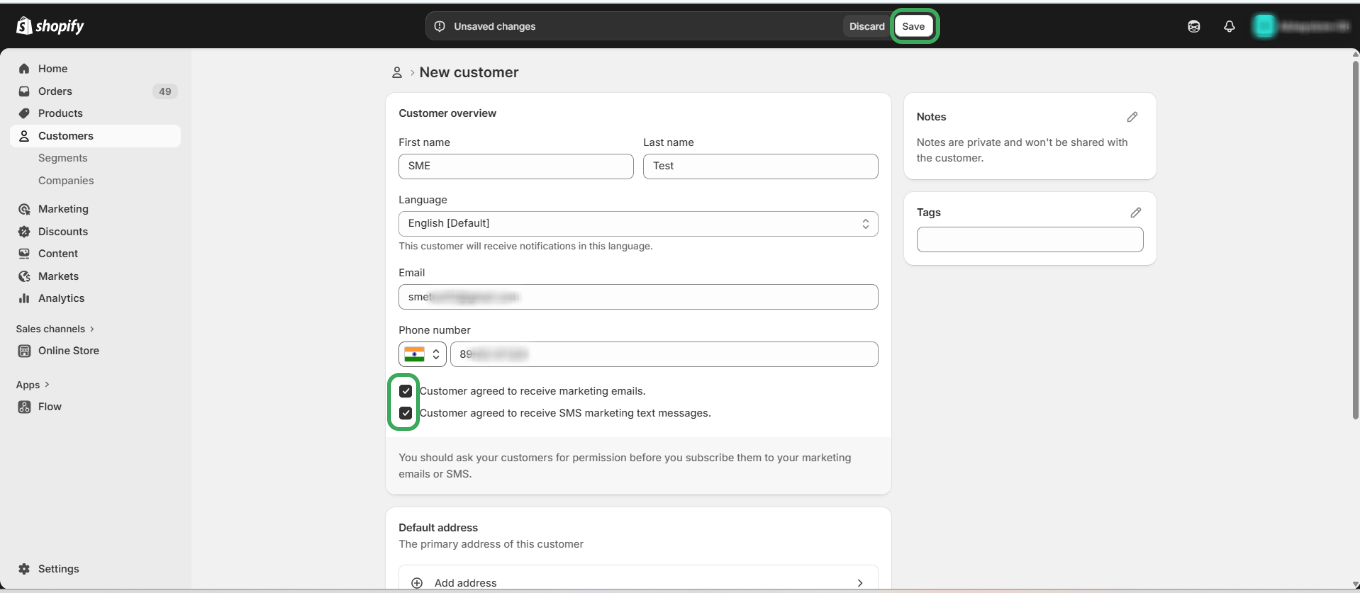Image resolution: width=1360 pixels, height=593 pixels.
Task: Expand the Apps section chevron
Action: click(x=46, y=385)
